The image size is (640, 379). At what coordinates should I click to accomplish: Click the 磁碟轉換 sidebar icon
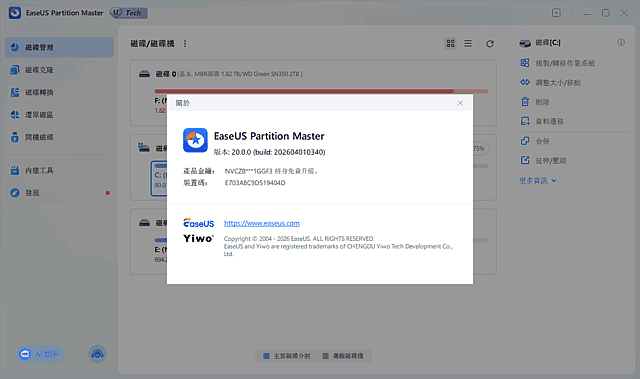pyautogui.click(x=15, y=92)
